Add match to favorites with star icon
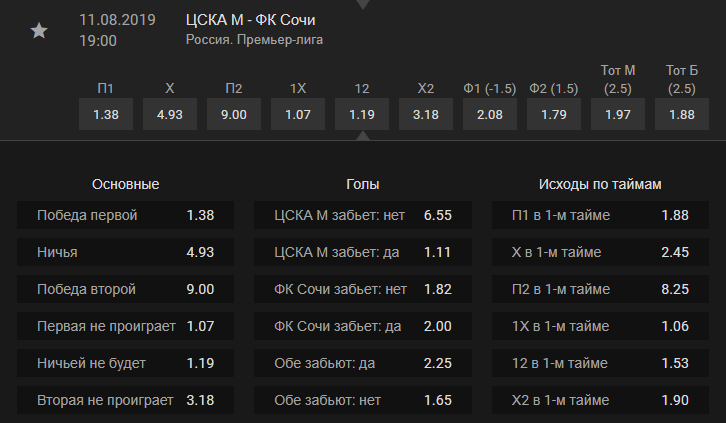The width and height of the screenshot is (726, 423). click(39, 31)
